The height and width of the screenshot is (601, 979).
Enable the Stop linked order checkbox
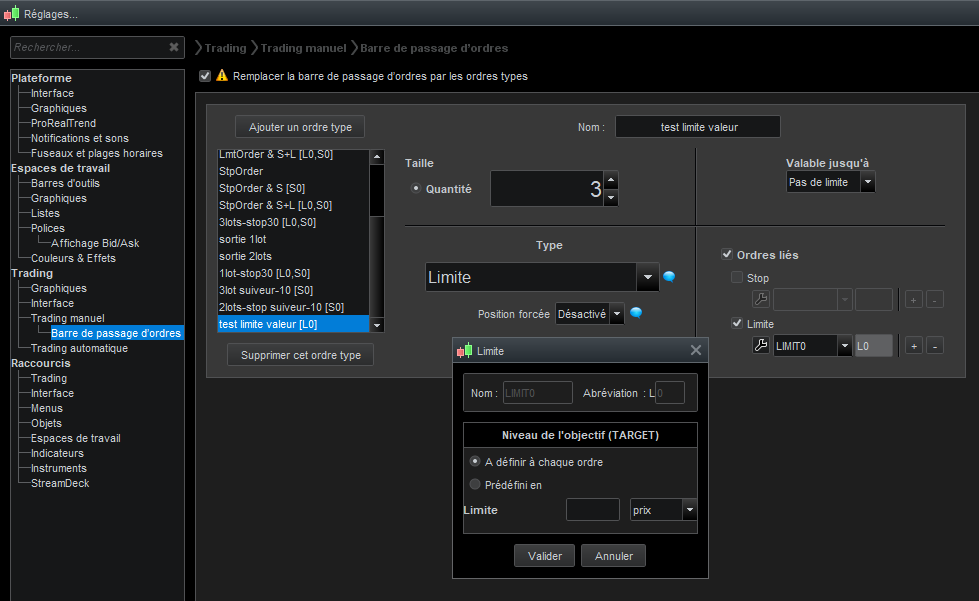pyautogui.click(x=737, y=277)
